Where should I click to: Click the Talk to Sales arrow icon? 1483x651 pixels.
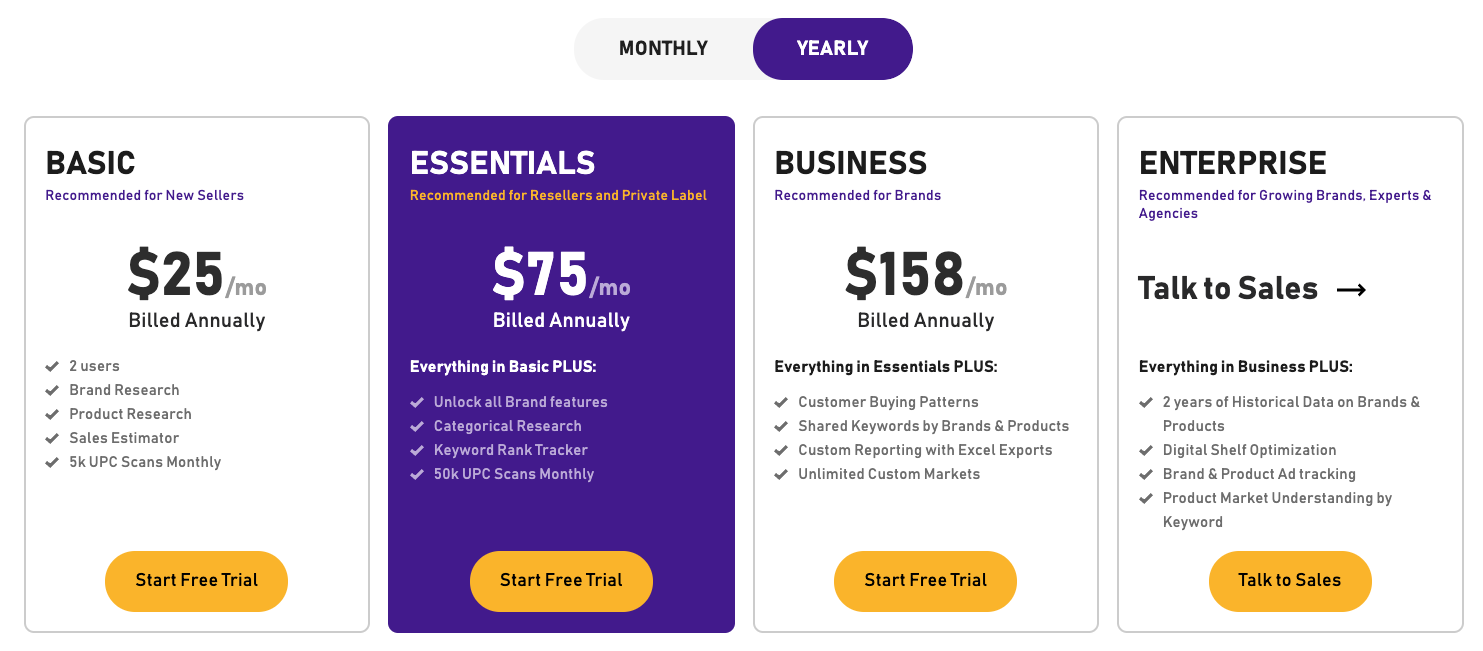coord(1351,290)
